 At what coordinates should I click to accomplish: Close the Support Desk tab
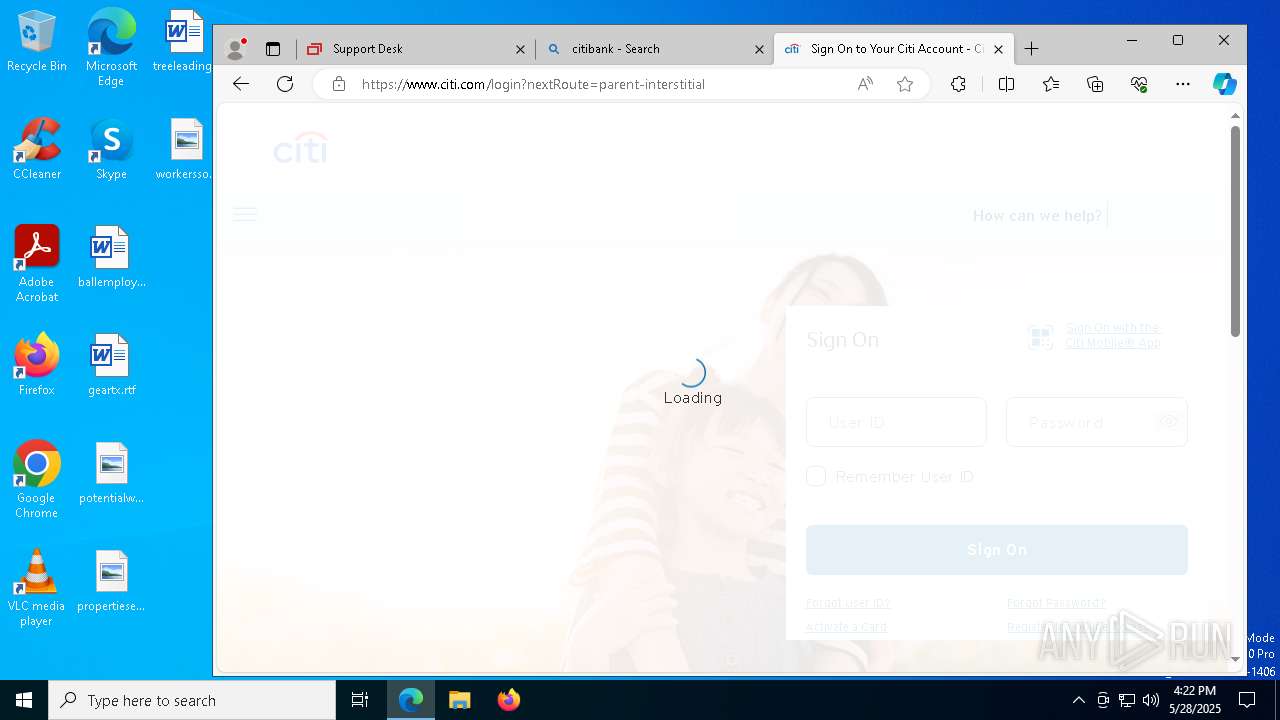520,49
